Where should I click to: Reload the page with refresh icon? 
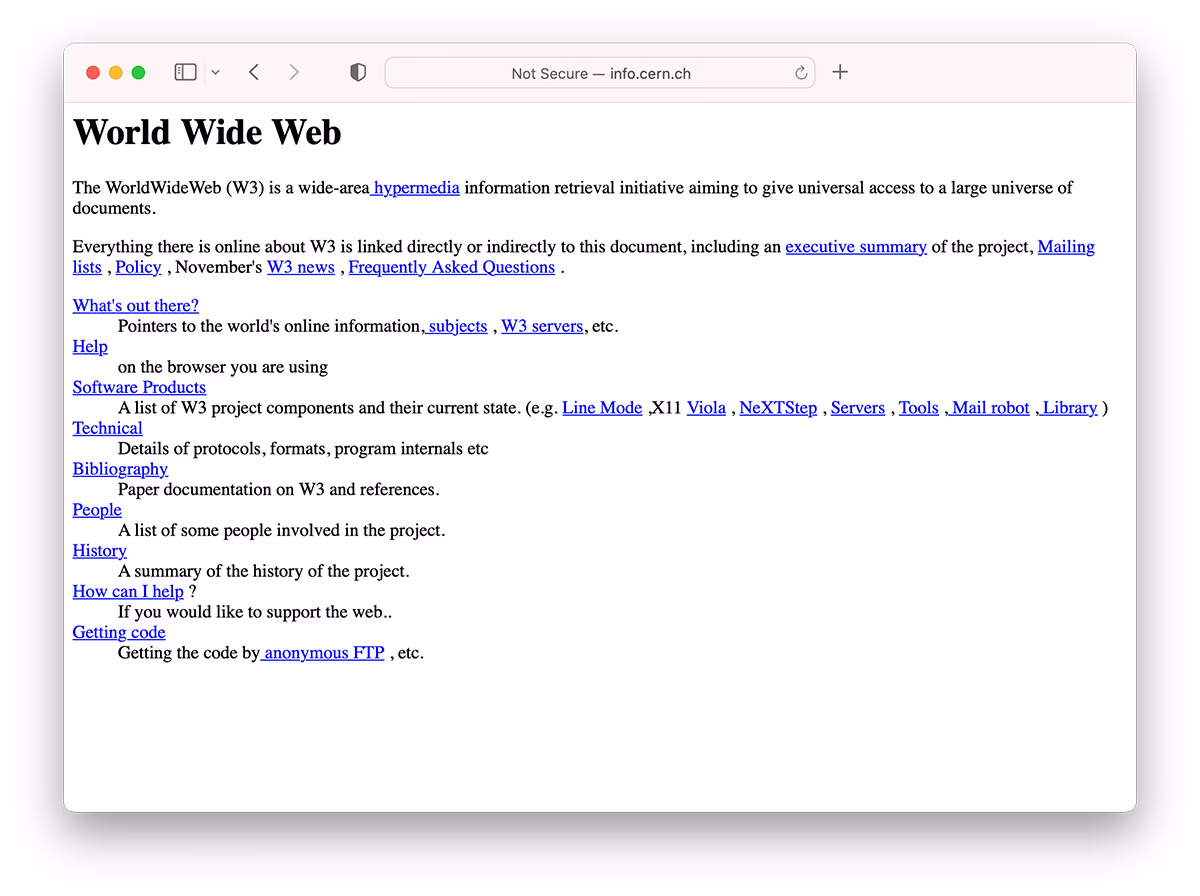coord(801,73)
